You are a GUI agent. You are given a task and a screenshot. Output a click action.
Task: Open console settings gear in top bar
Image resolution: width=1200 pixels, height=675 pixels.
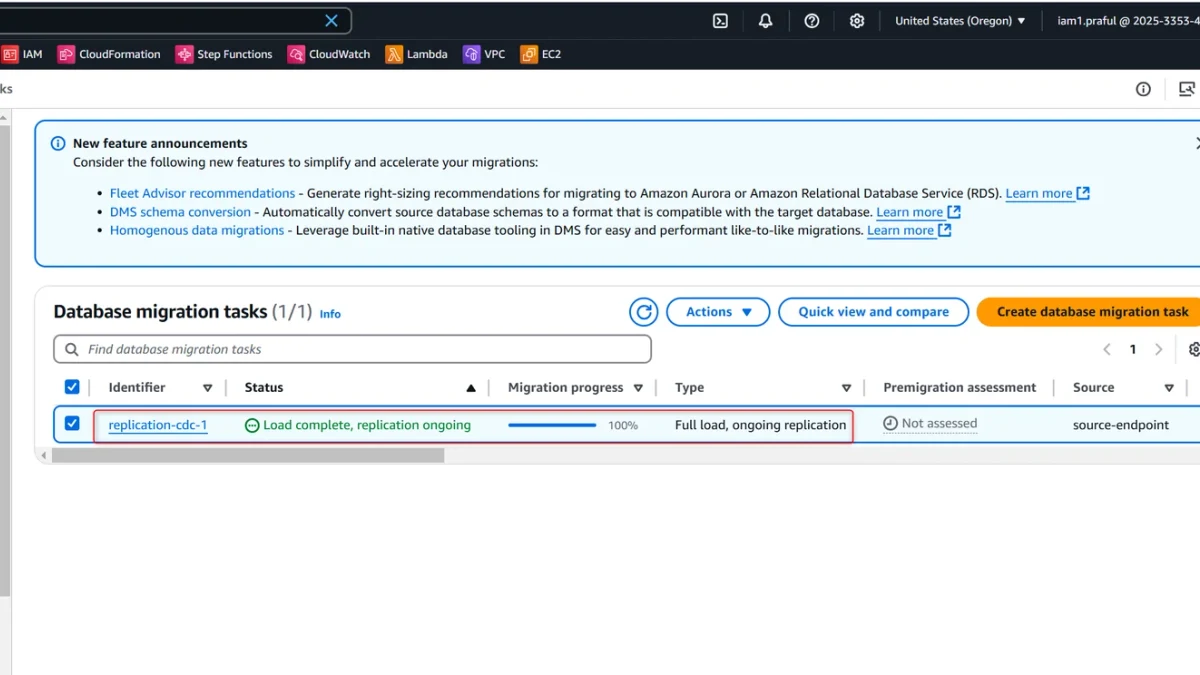click(x=857, y=21)
